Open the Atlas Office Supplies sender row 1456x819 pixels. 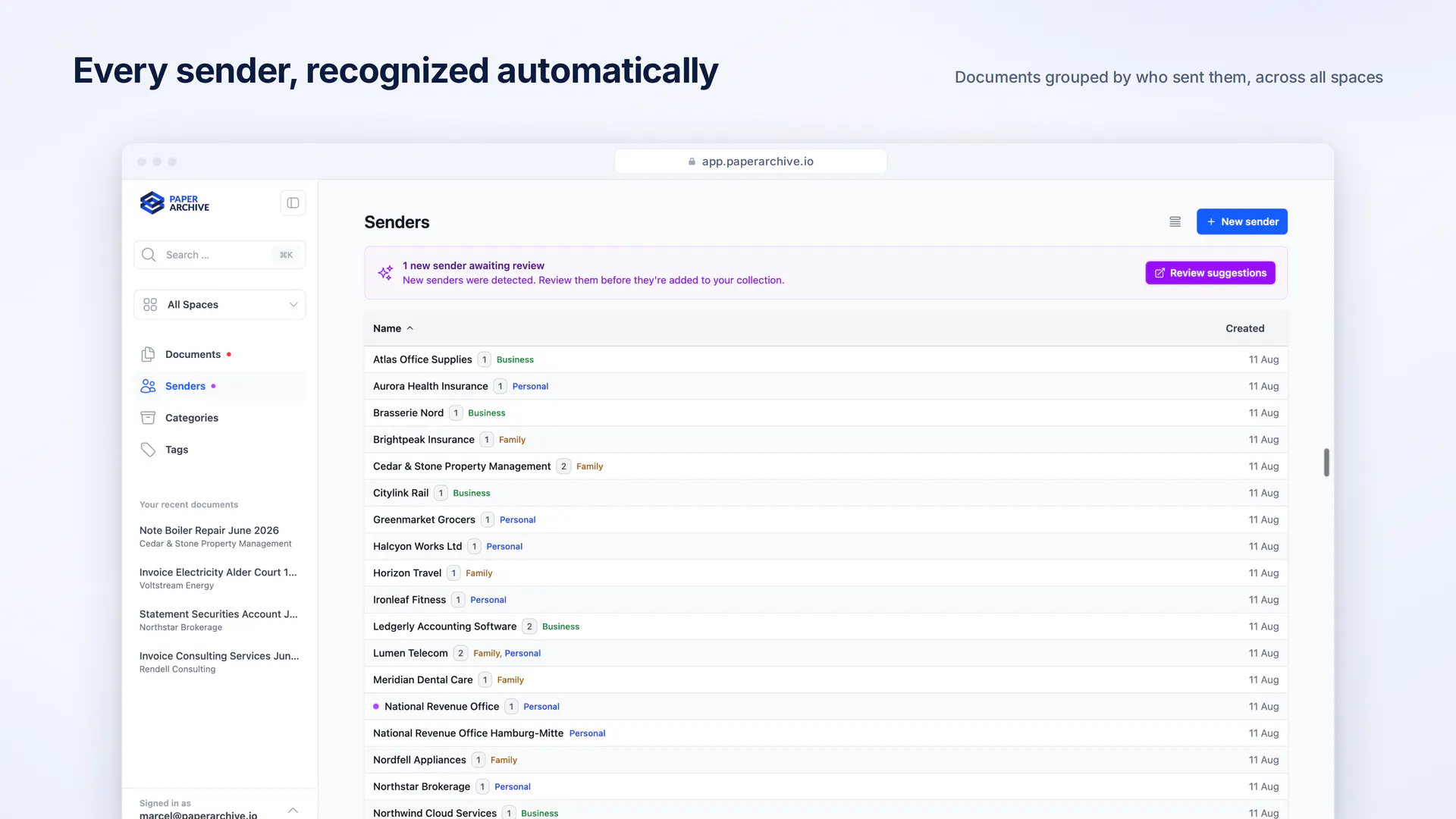826,359
